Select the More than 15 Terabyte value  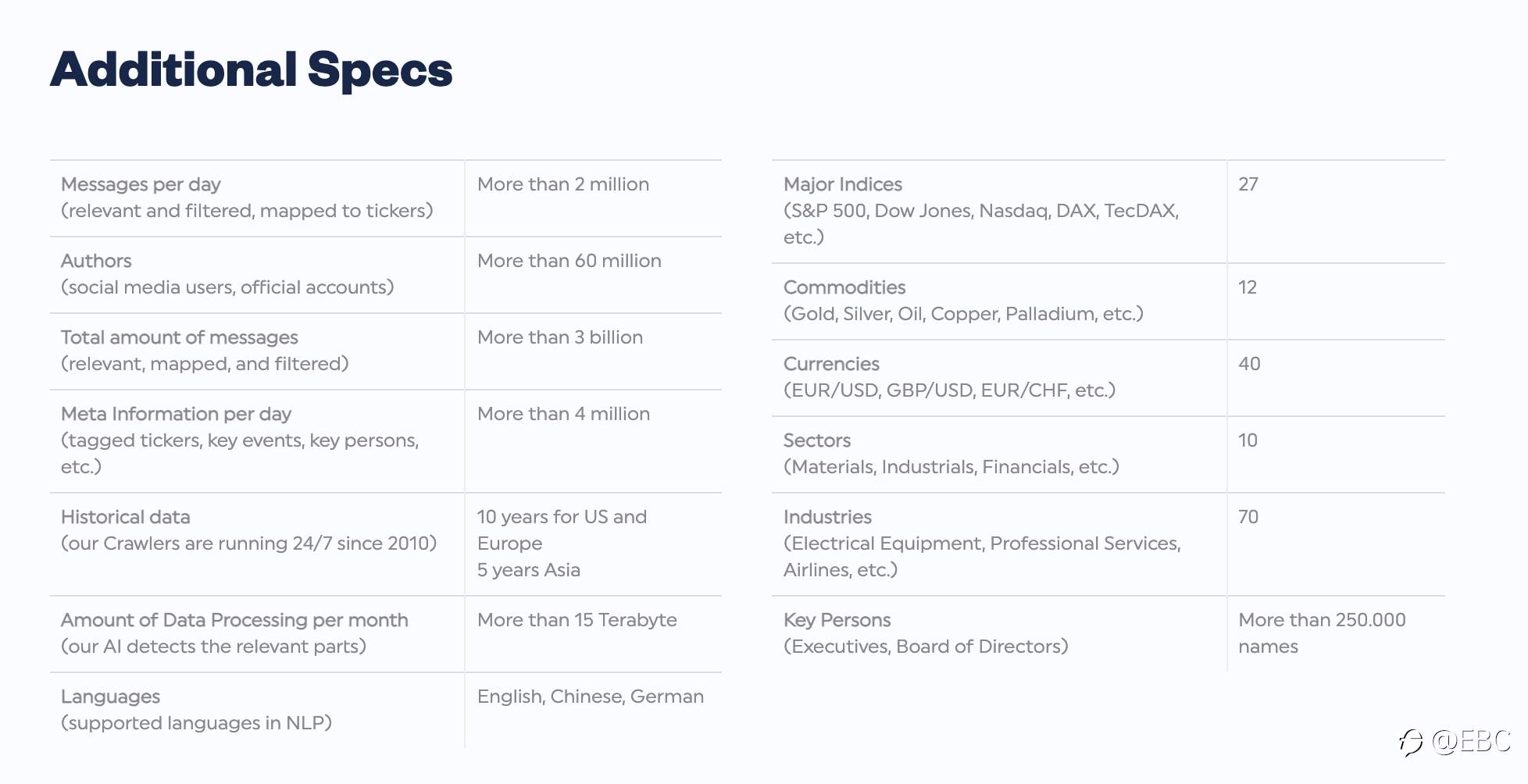(x=577, y=620)
